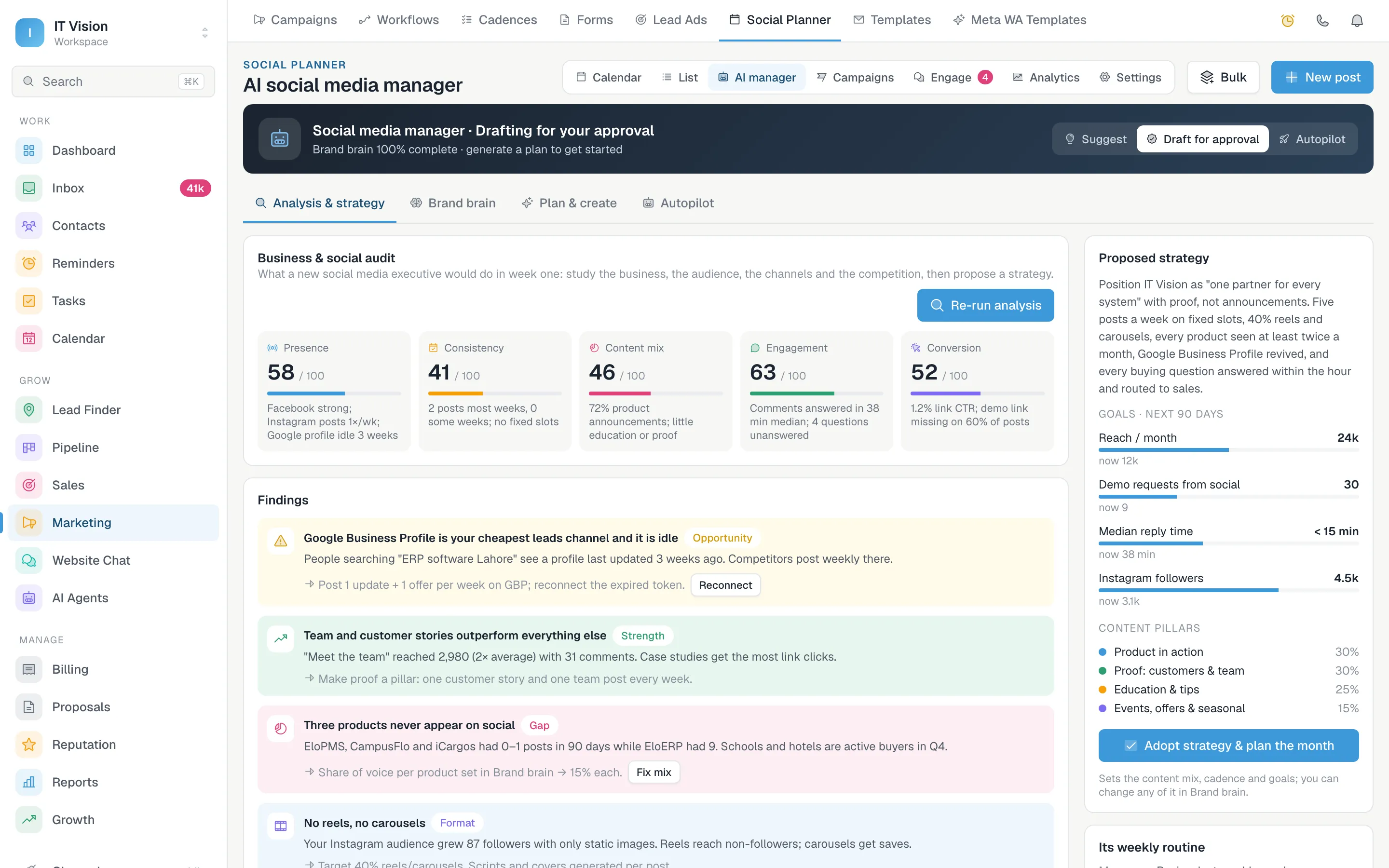
Task: Switch to the Plan & create tab
Action: click(569, 203)
